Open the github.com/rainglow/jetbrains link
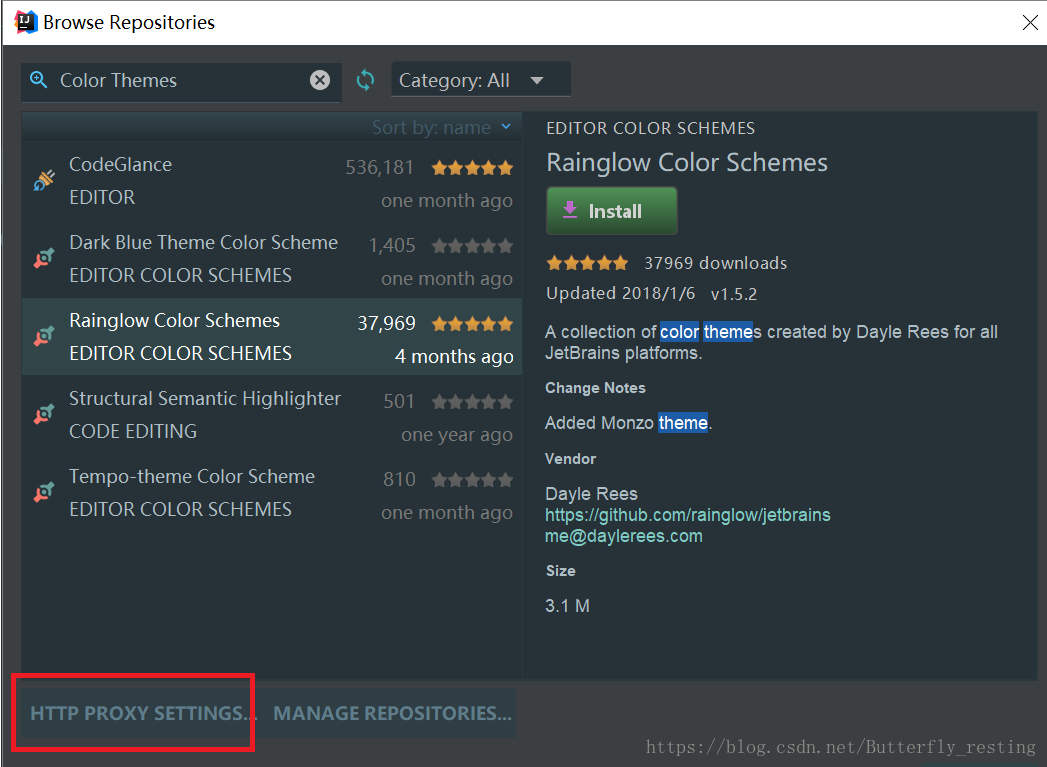1047x767 pixels. 688,515
